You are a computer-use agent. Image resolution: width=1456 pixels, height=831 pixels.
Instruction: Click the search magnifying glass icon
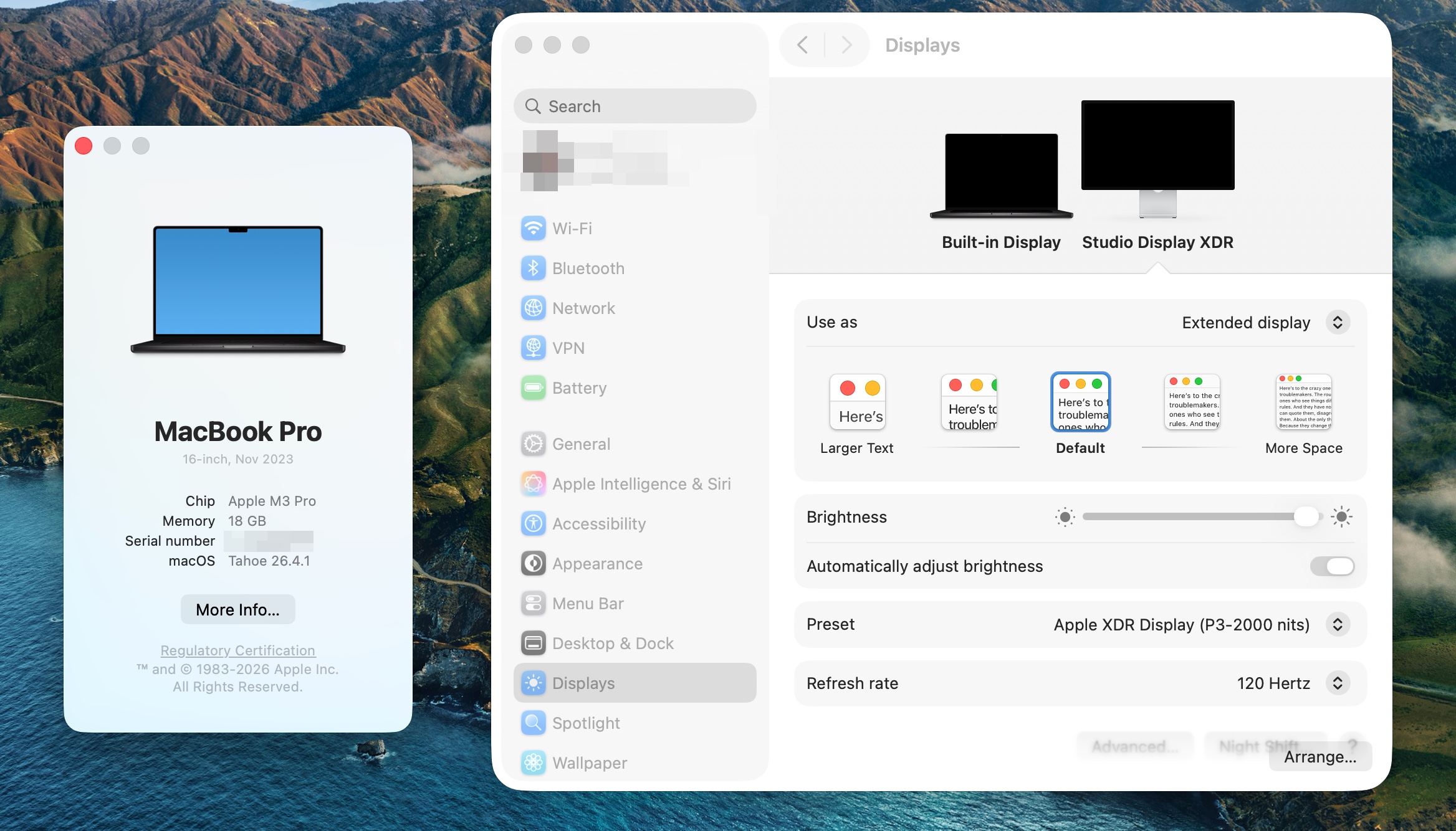tap(533, 107)
